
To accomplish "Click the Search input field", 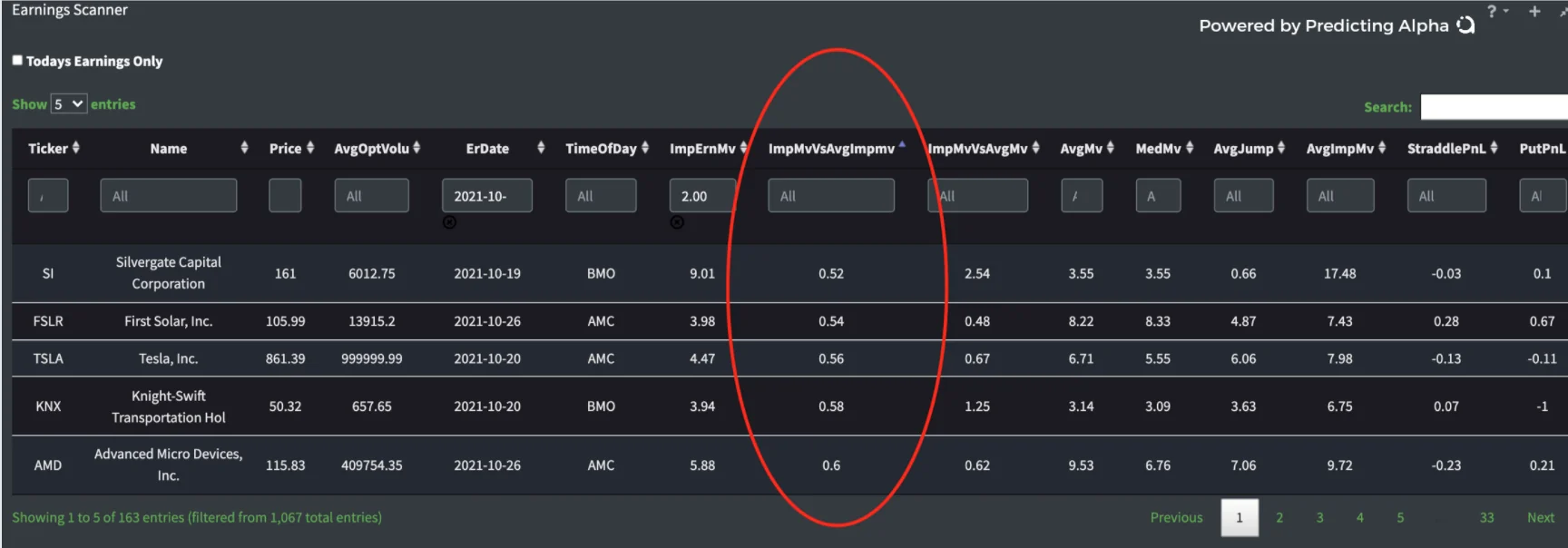I will (1494, 107).
